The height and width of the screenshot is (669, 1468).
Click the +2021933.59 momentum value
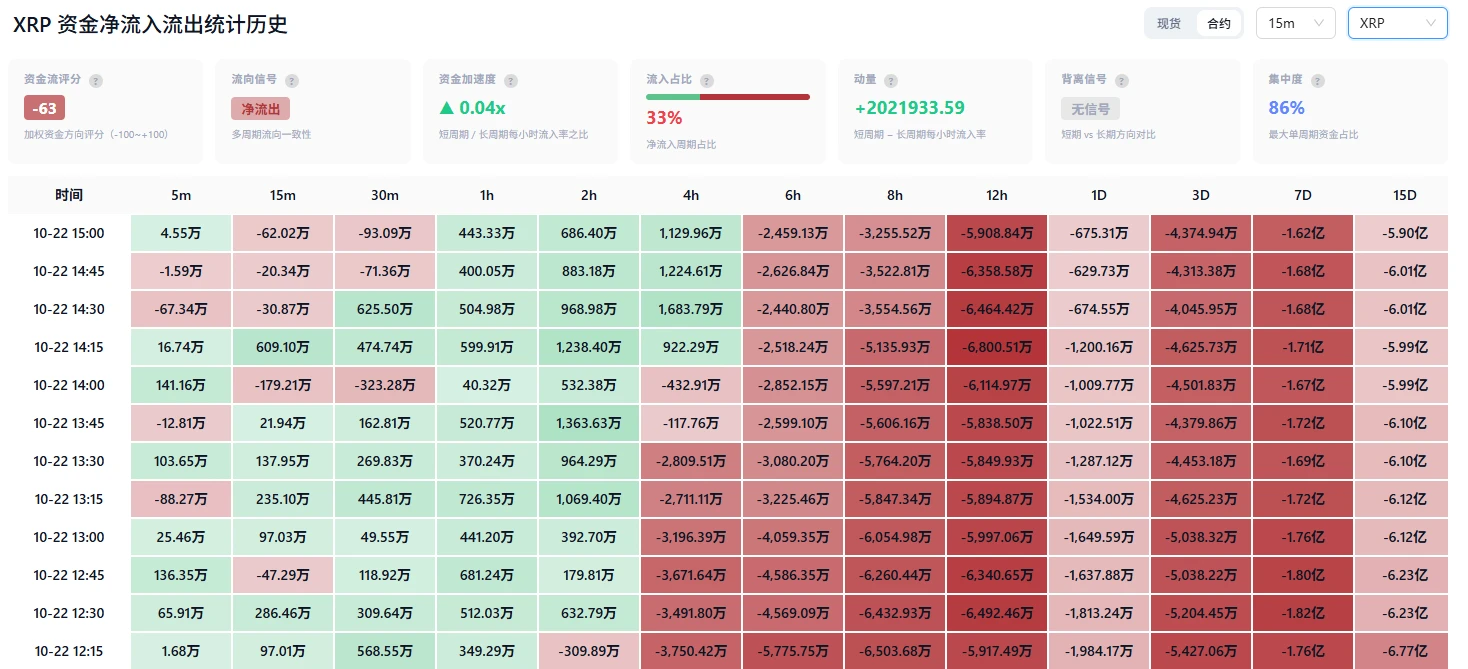tap(909, 108)
